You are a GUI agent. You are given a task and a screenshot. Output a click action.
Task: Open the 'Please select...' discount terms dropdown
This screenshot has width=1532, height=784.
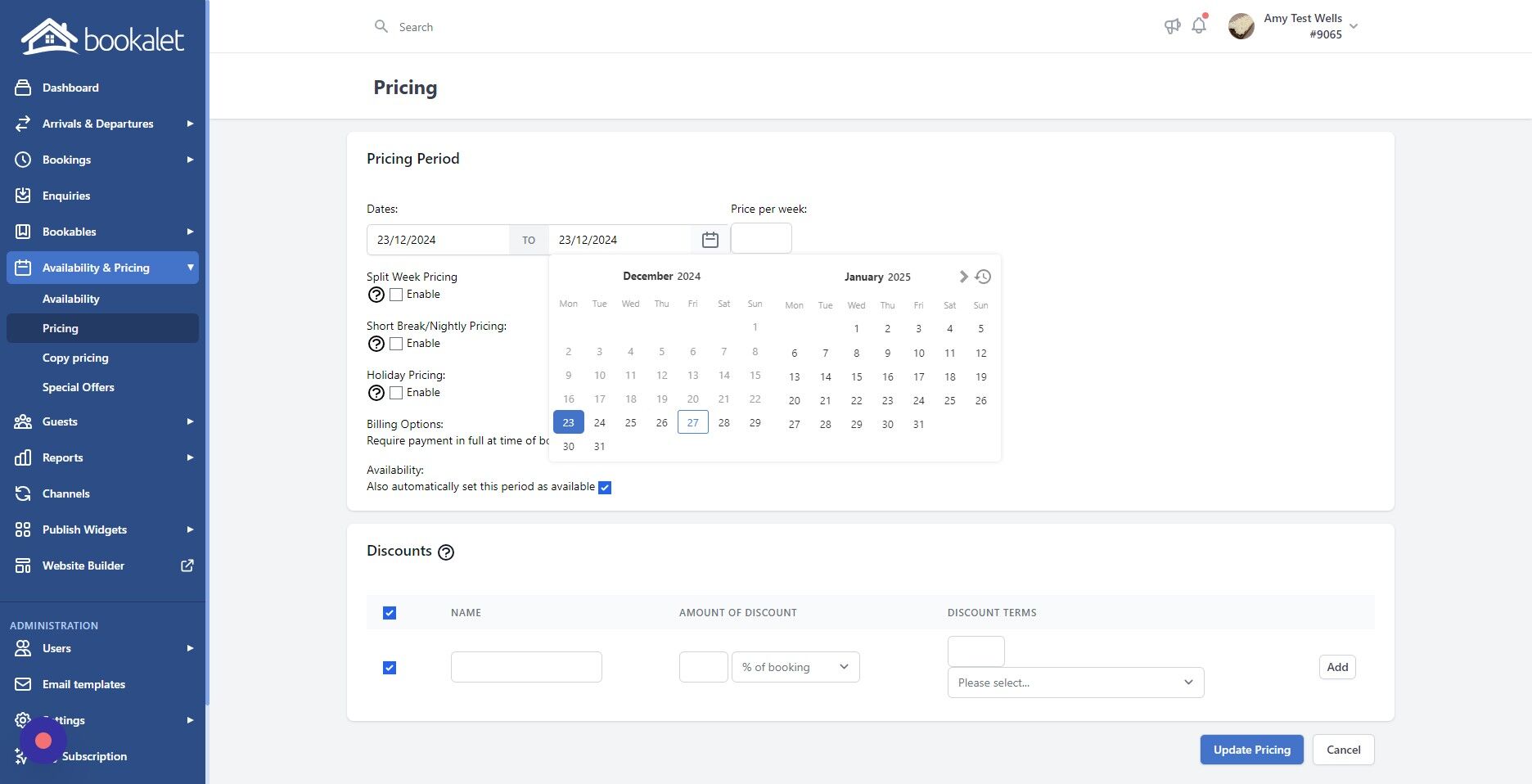point(1075,683)
